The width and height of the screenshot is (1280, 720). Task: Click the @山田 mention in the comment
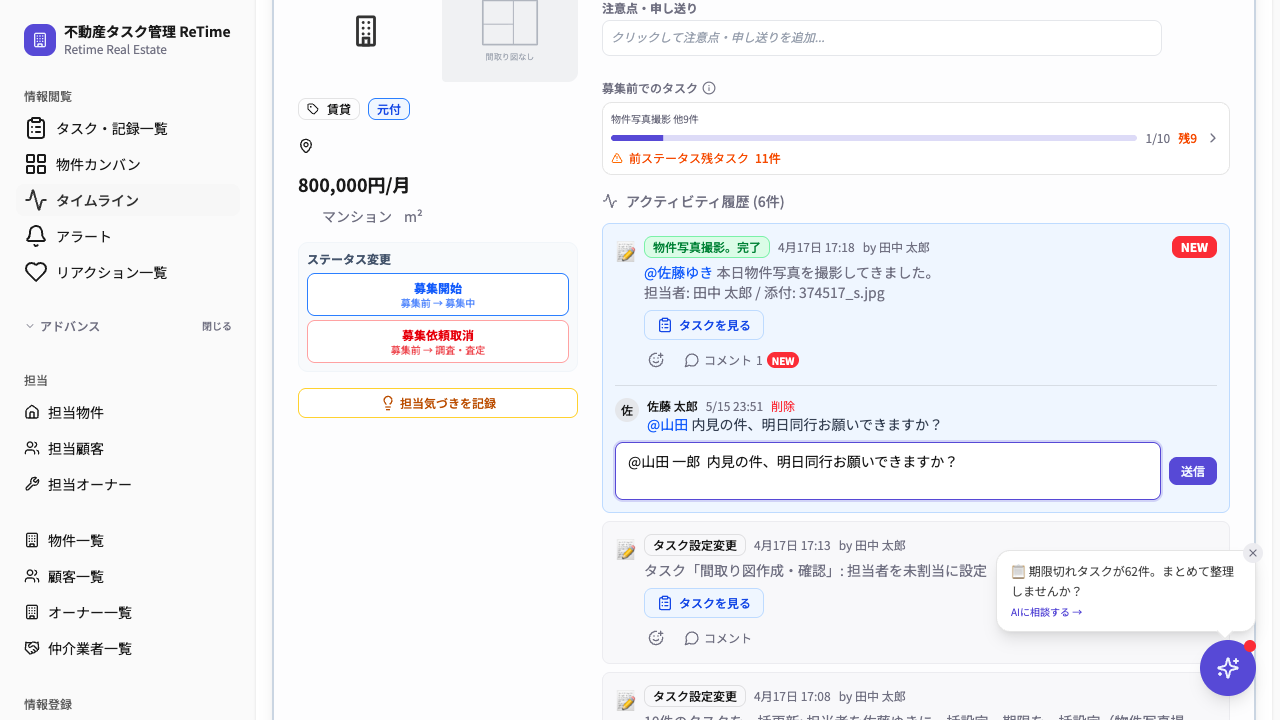tap(667, 424)
